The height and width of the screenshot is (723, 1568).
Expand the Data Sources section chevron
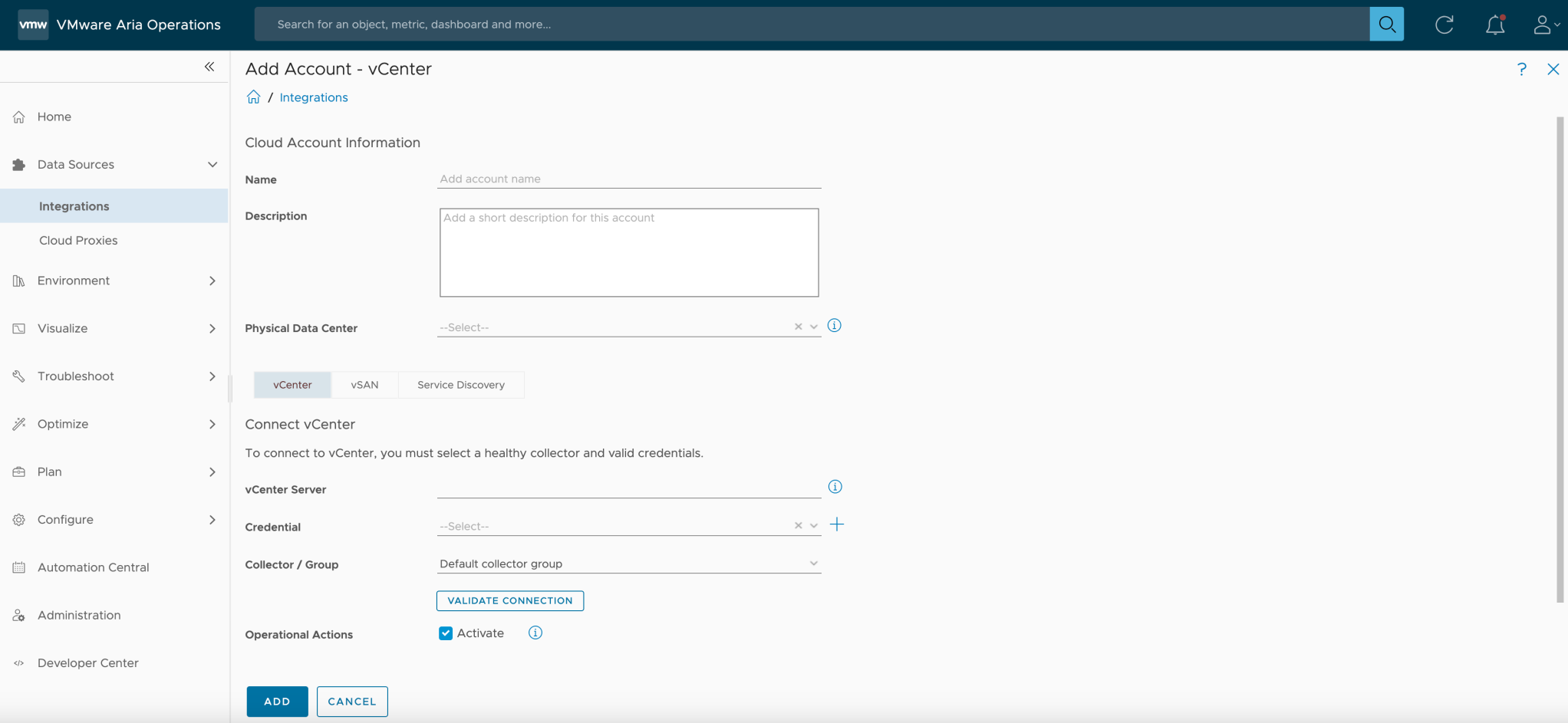212,164
